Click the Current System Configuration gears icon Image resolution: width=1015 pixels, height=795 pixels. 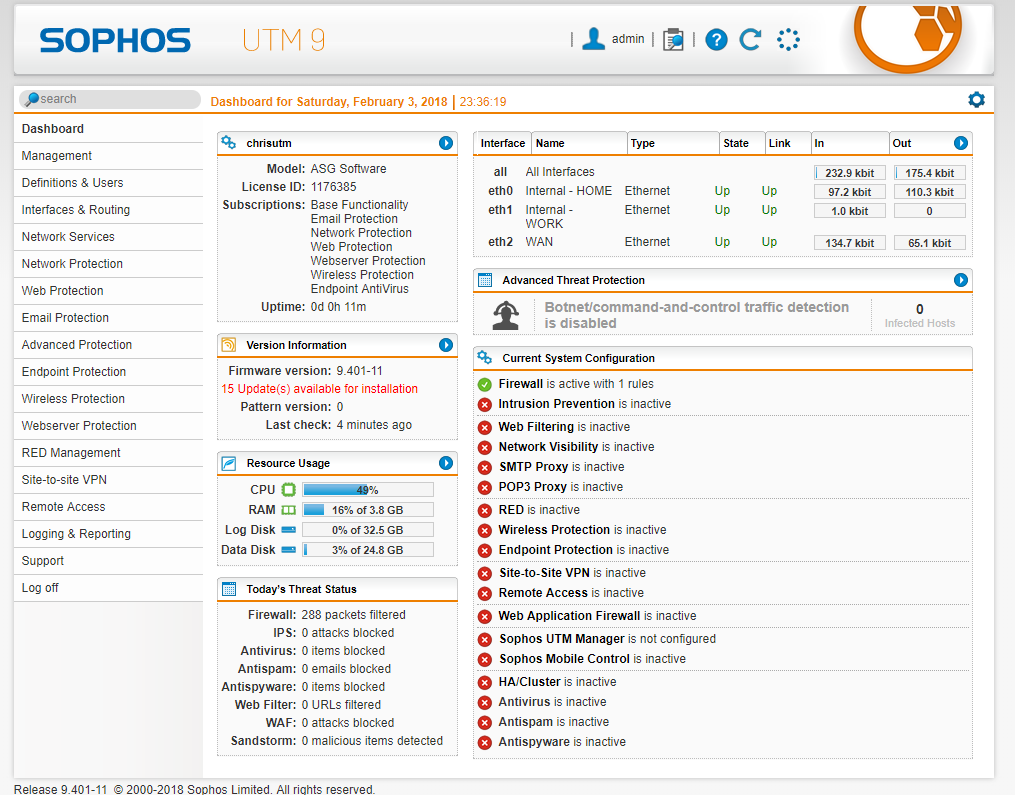pos(485,357)
